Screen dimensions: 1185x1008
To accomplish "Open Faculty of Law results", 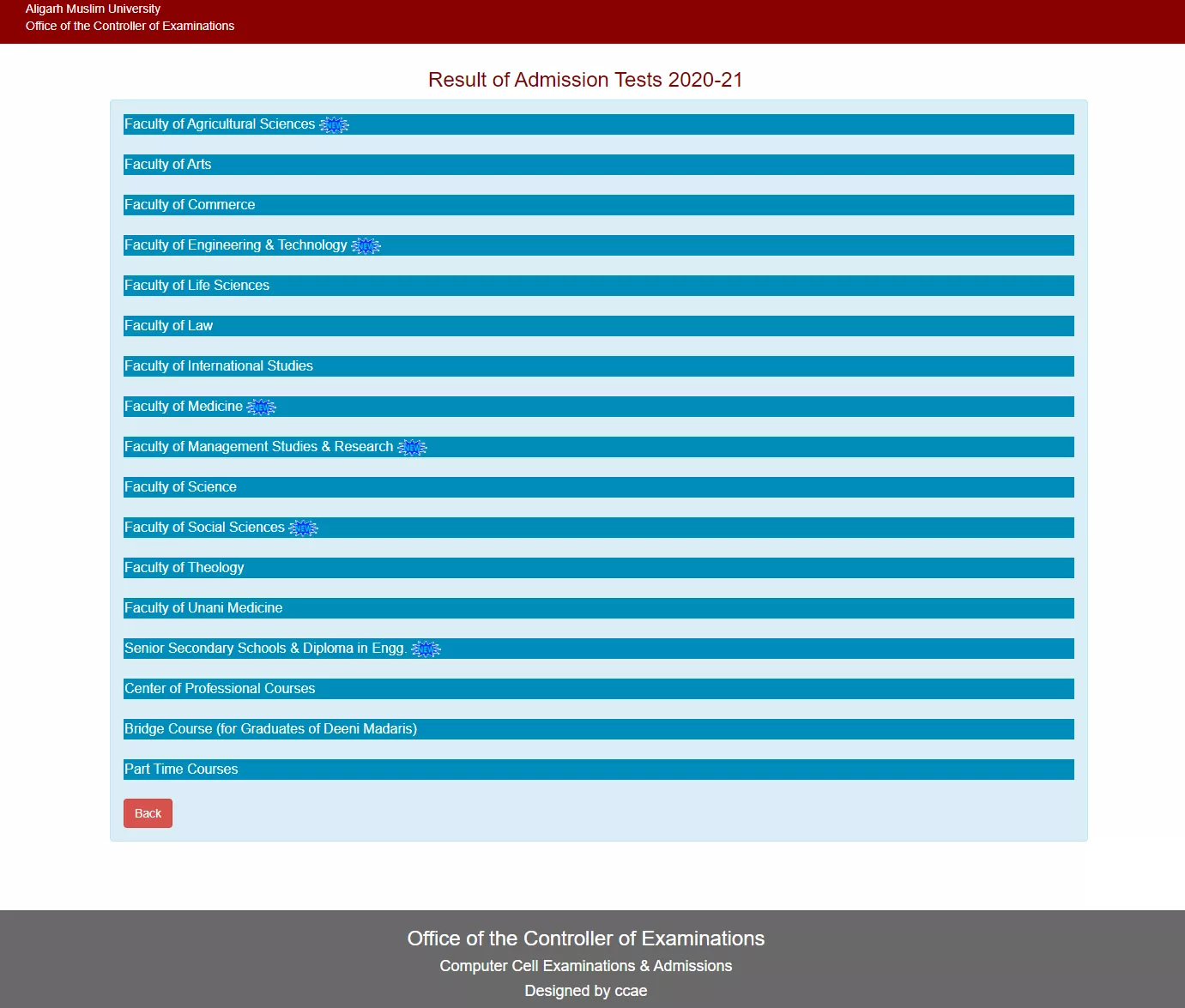I will click(169, 326).
